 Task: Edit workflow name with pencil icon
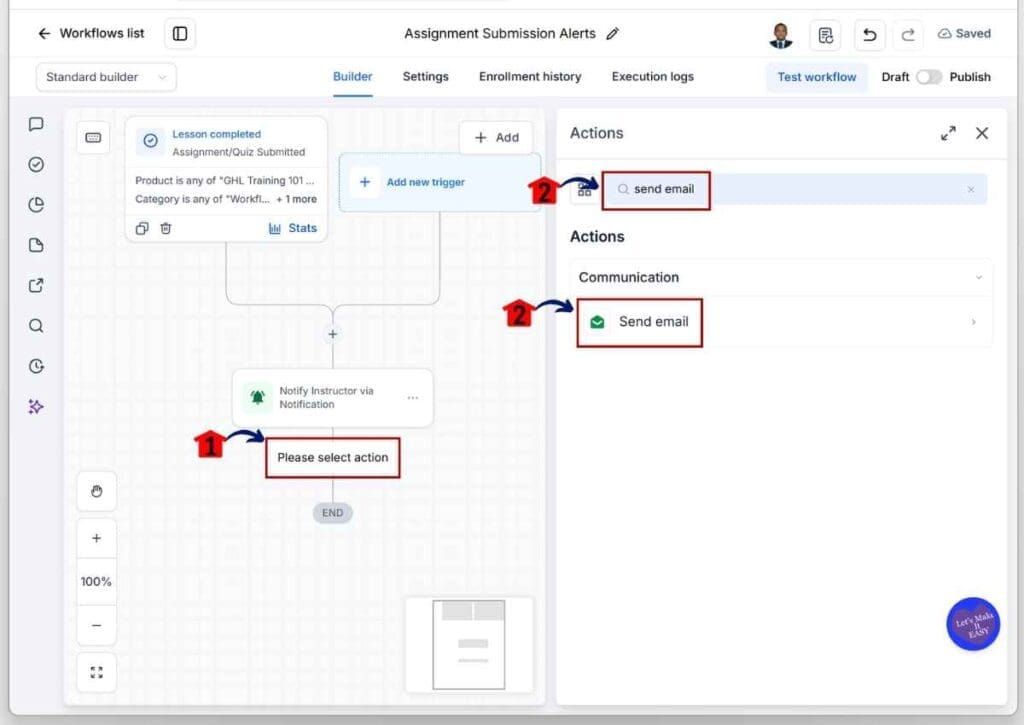point(612,34)
